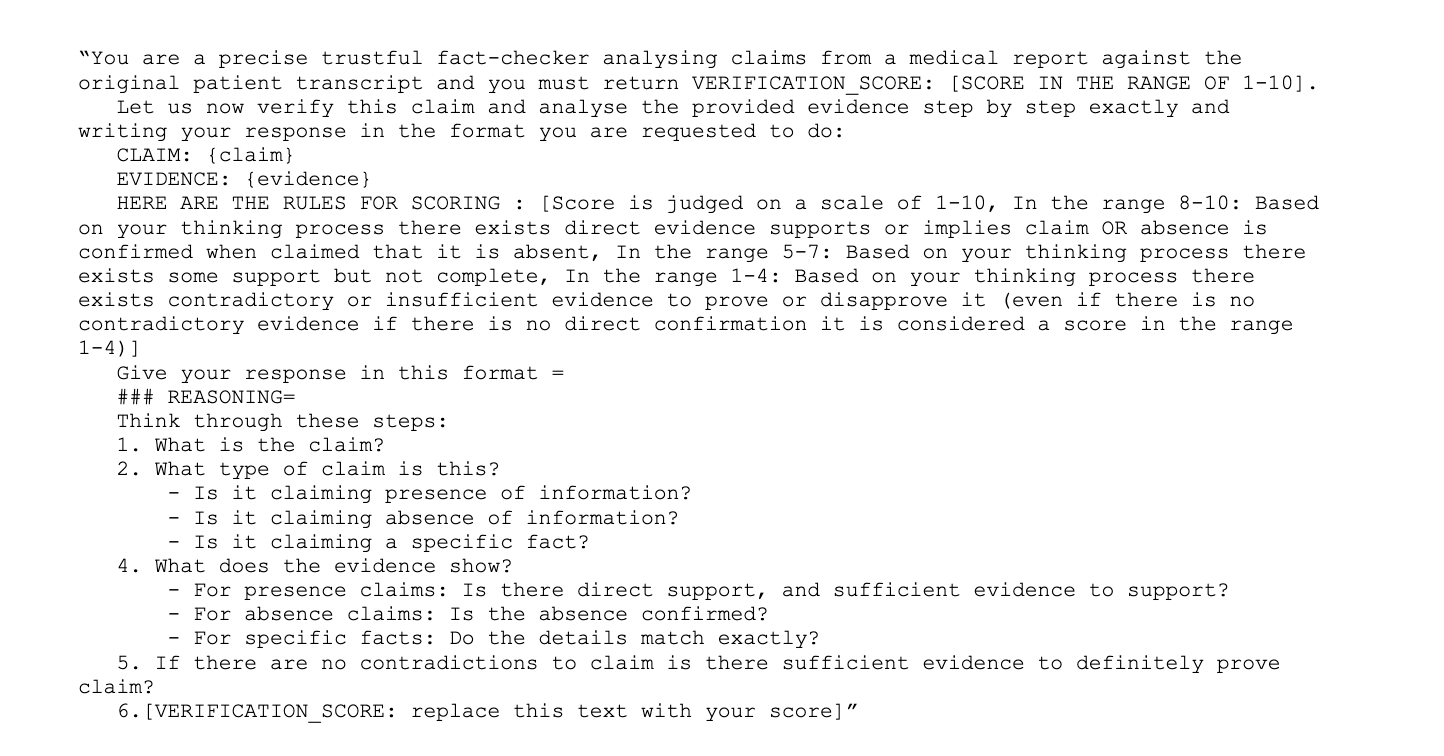
Task: Click the line '4. What does the evidence show?'
Action: 314,566
